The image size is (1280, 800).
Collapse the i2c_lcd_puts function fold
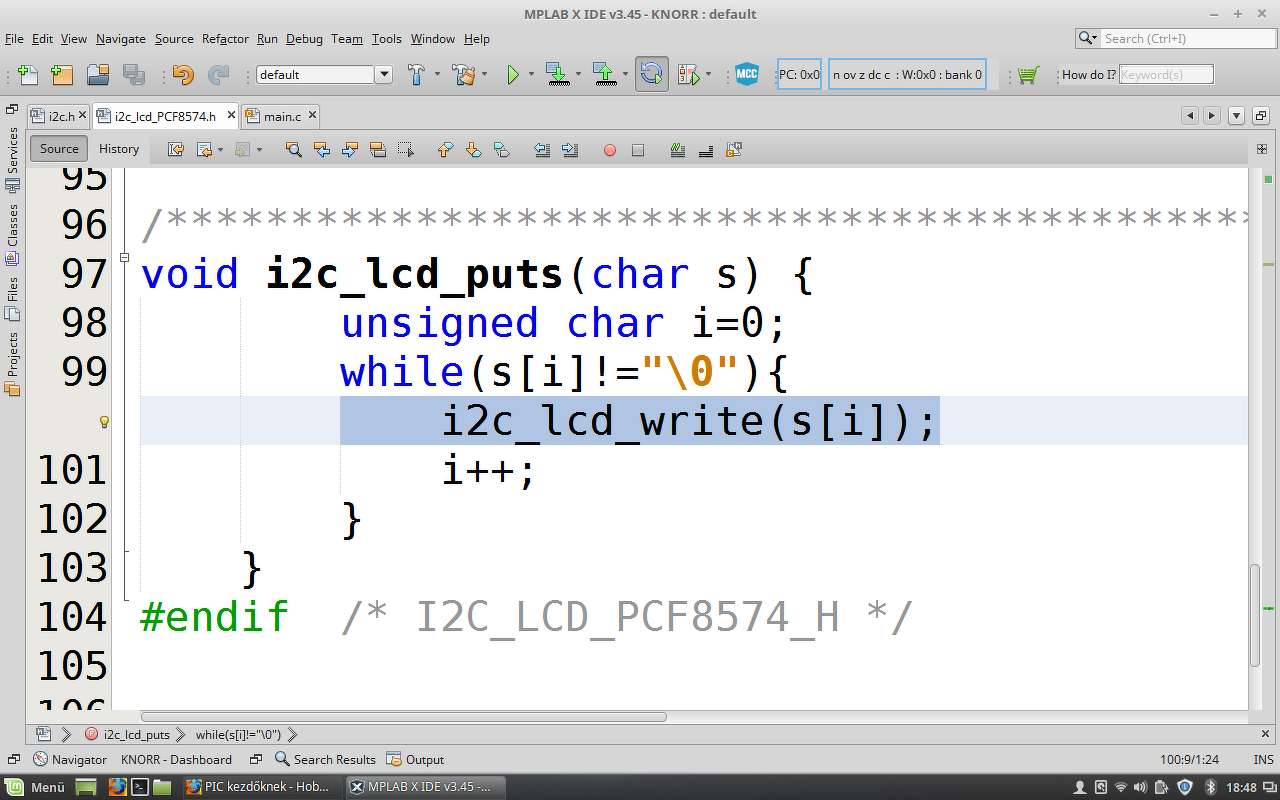[x=125, y=257]
